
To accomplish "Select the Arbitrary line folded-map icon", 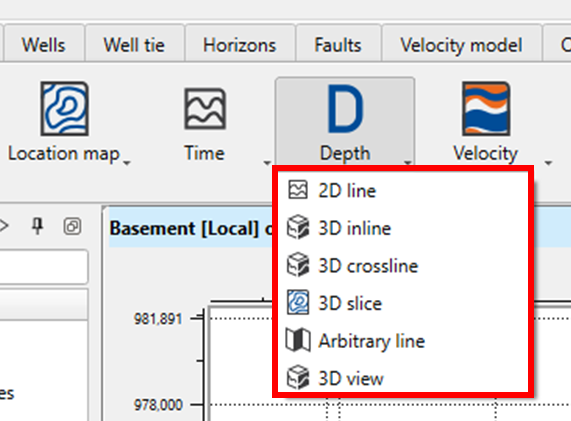I will (x=298, y=340).
